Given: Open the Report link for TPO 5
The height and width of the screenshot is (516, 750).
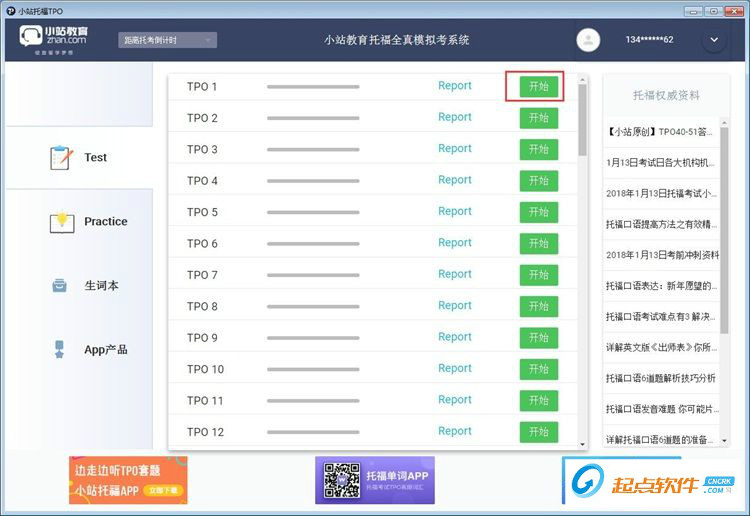Looking at the screenshot, I should (455, 211).
